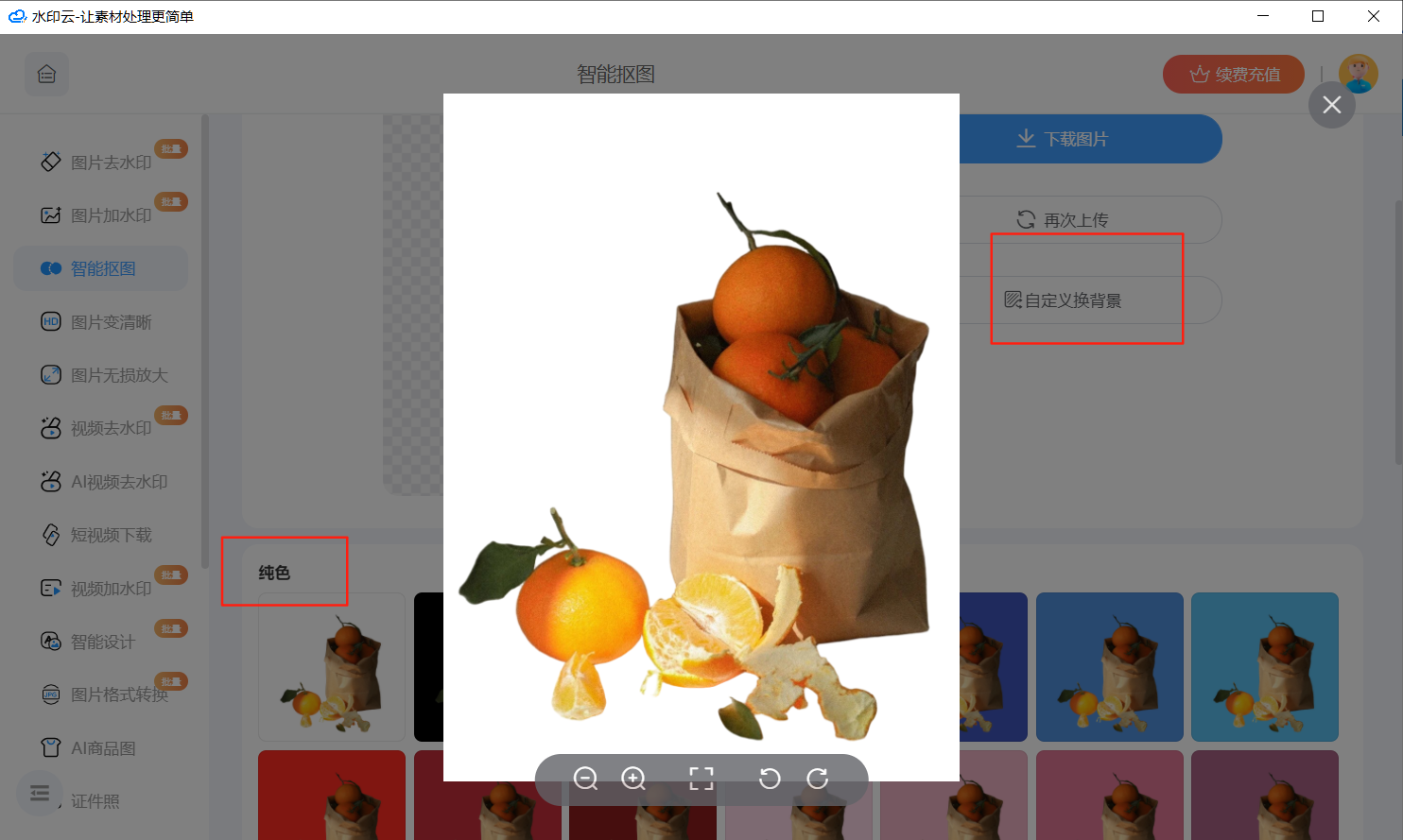Rotate preview image clockwise
This screenshot has height=840, width=1403.
[817, 779]
